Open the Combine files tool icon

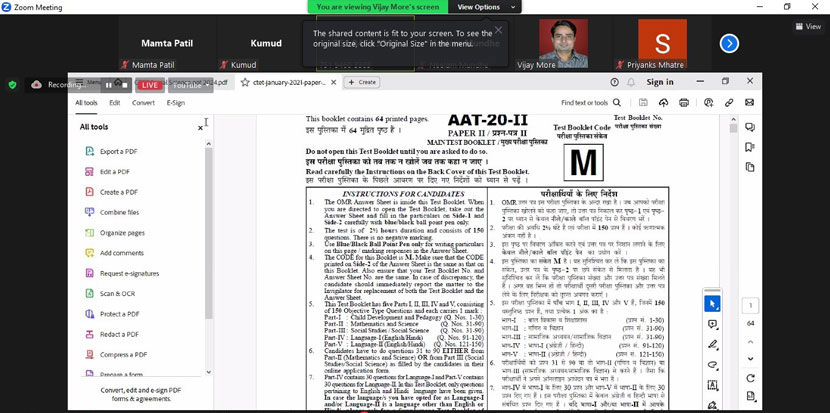89,212
